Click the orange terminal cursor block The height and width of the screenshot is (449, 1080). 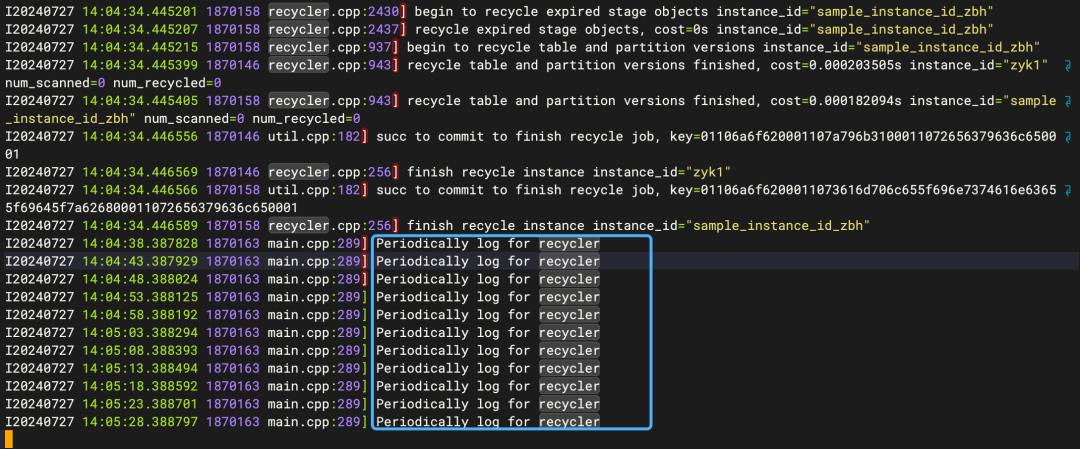pos(9,439)
